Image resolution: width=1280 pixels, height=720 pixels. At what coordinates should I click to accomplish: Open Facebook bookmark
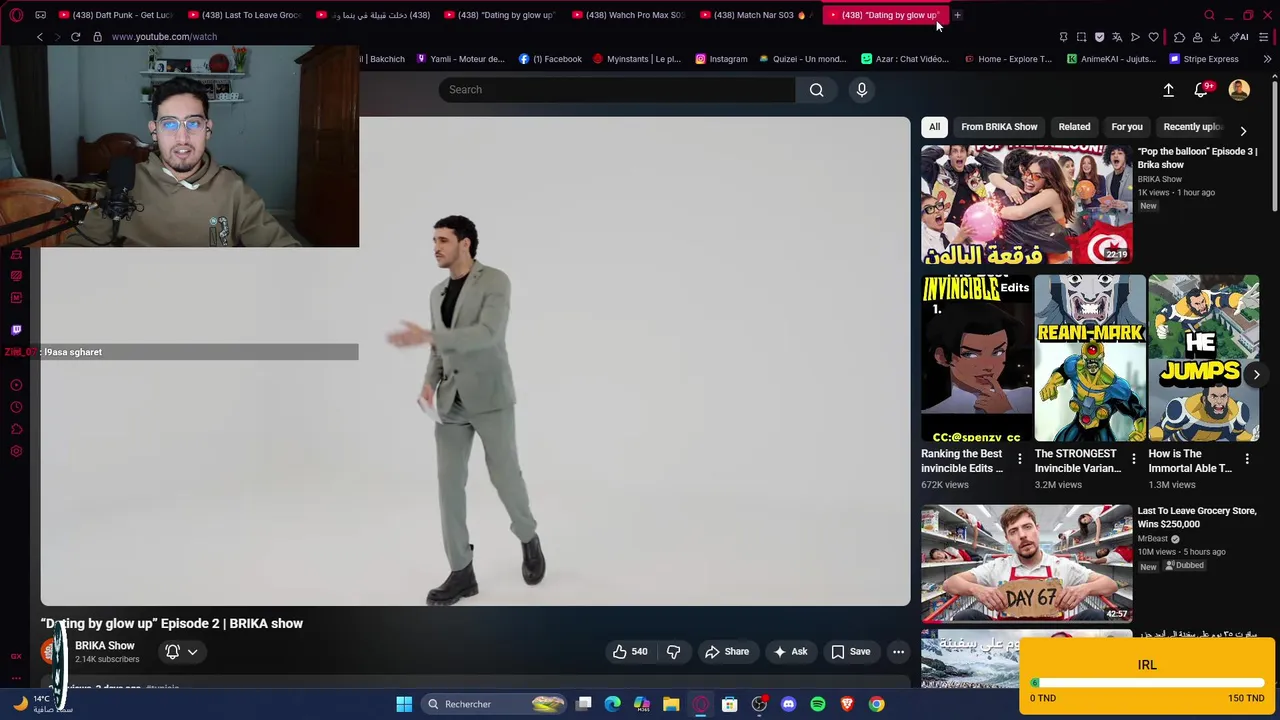click(x=550, y=59)
